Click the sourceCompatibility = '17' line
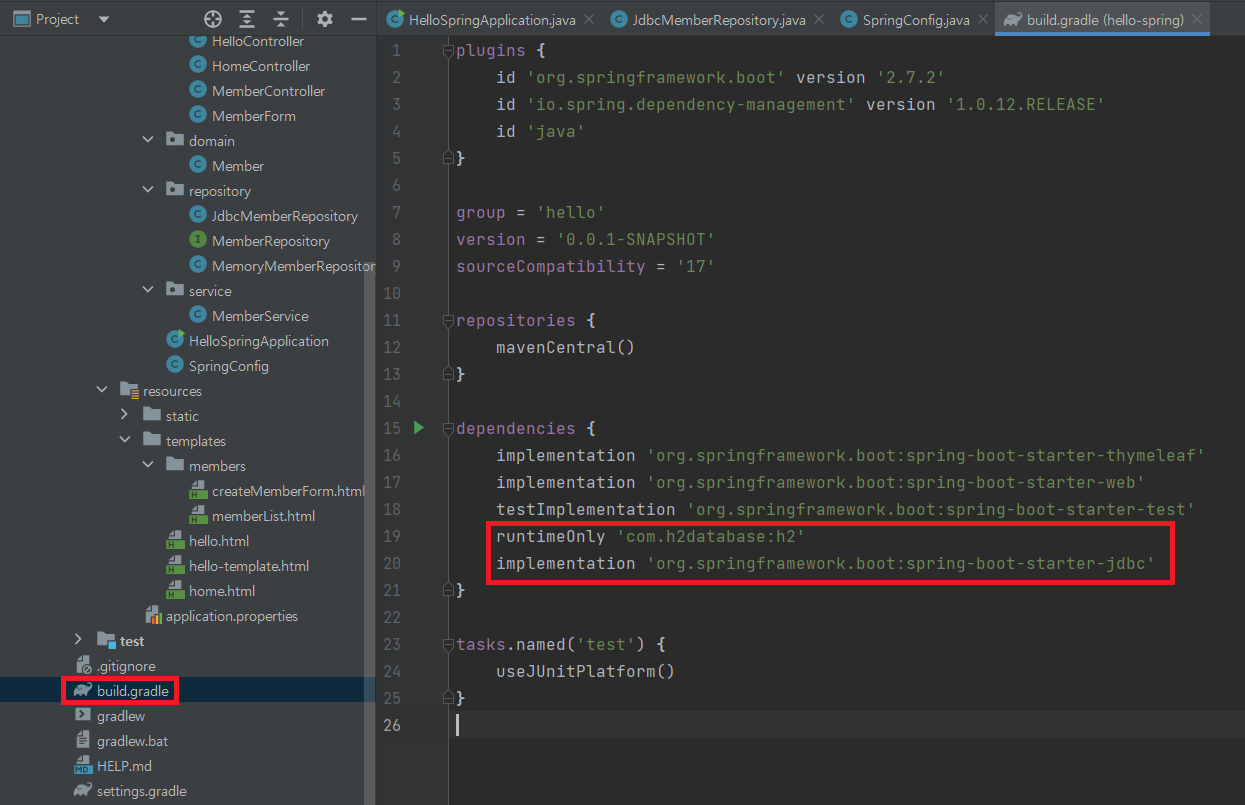This screenshot has height=805, width=1245. tap(585, 266)
